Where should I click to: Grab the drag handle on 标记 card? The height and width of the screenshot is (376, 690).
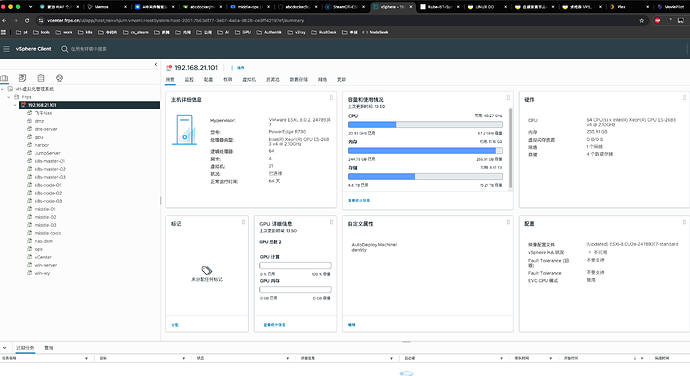[x=243, y=222]
